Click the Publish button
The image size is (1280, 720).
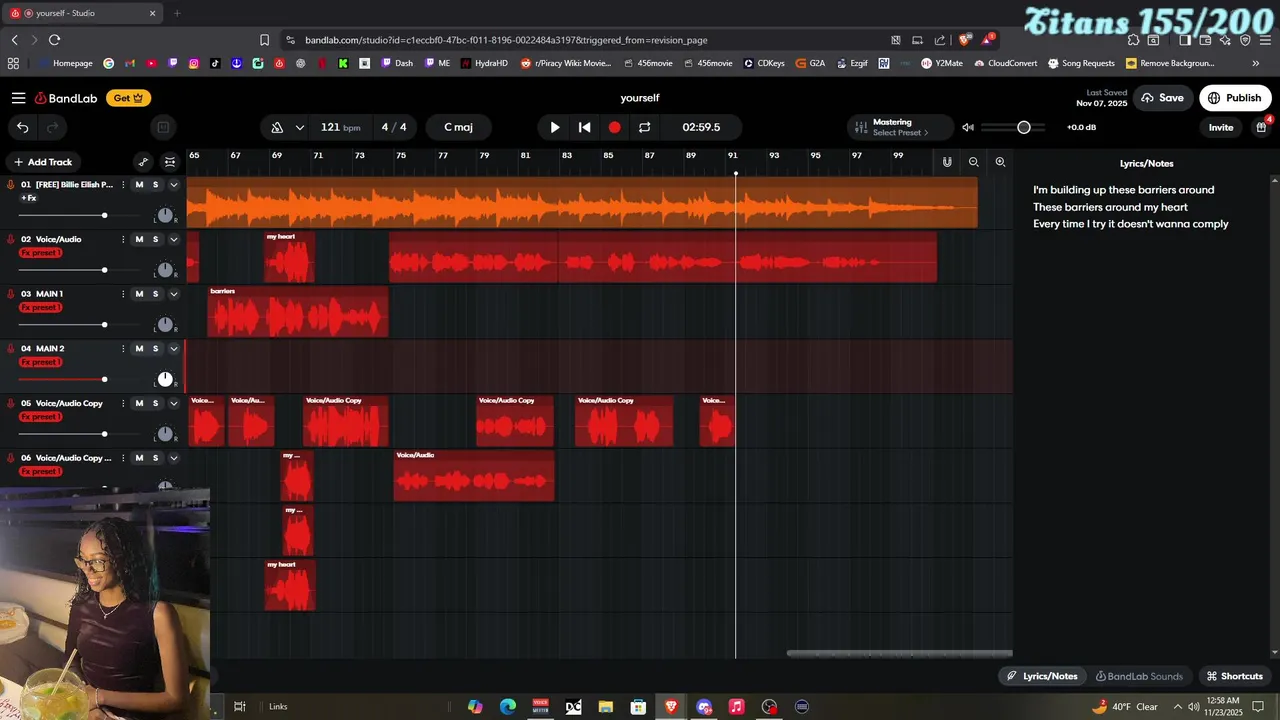tap(1235, 98)
